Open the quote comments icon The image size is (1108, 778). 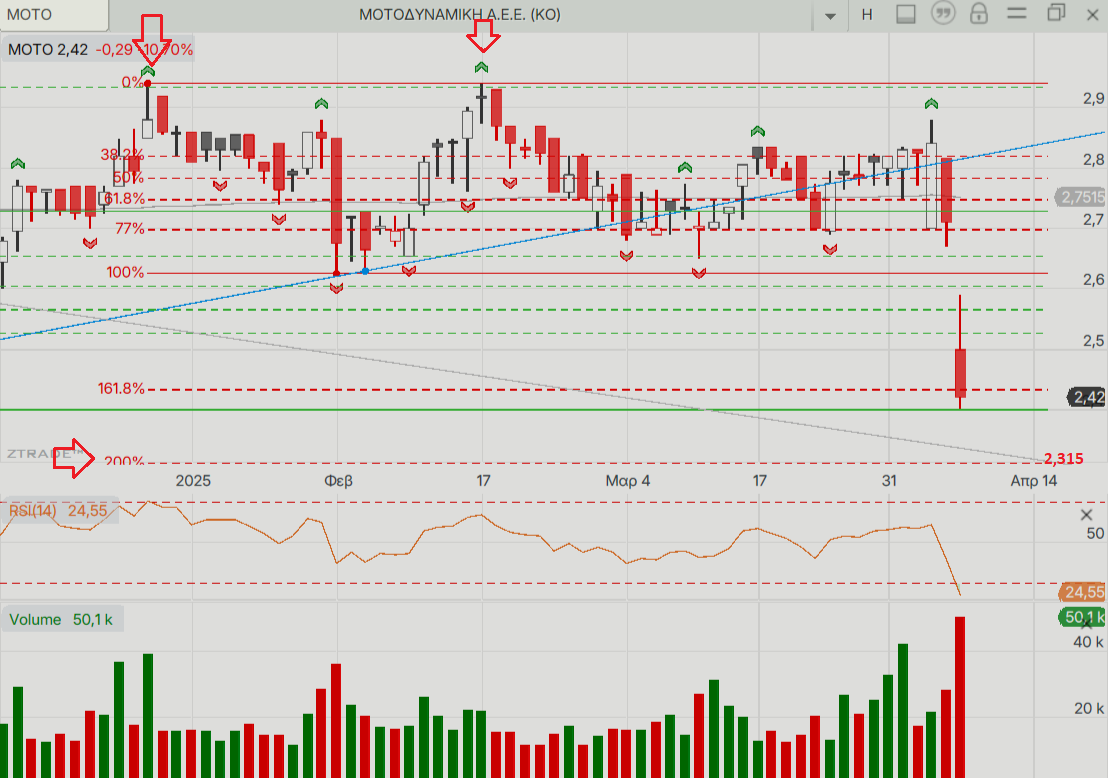tap(943, 13)
